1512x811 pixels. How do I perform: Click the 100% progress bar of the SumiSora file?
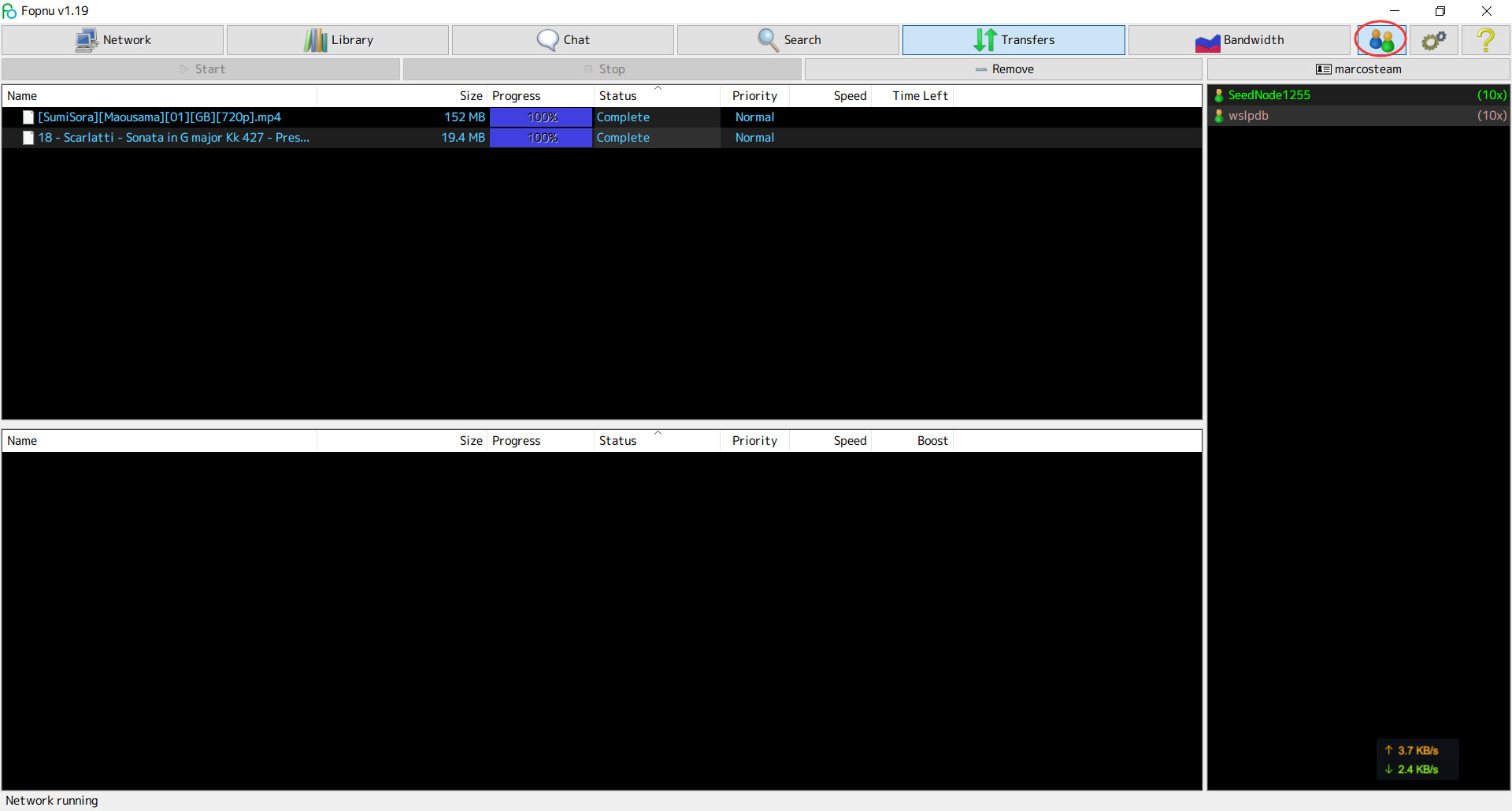coord(541,117)
